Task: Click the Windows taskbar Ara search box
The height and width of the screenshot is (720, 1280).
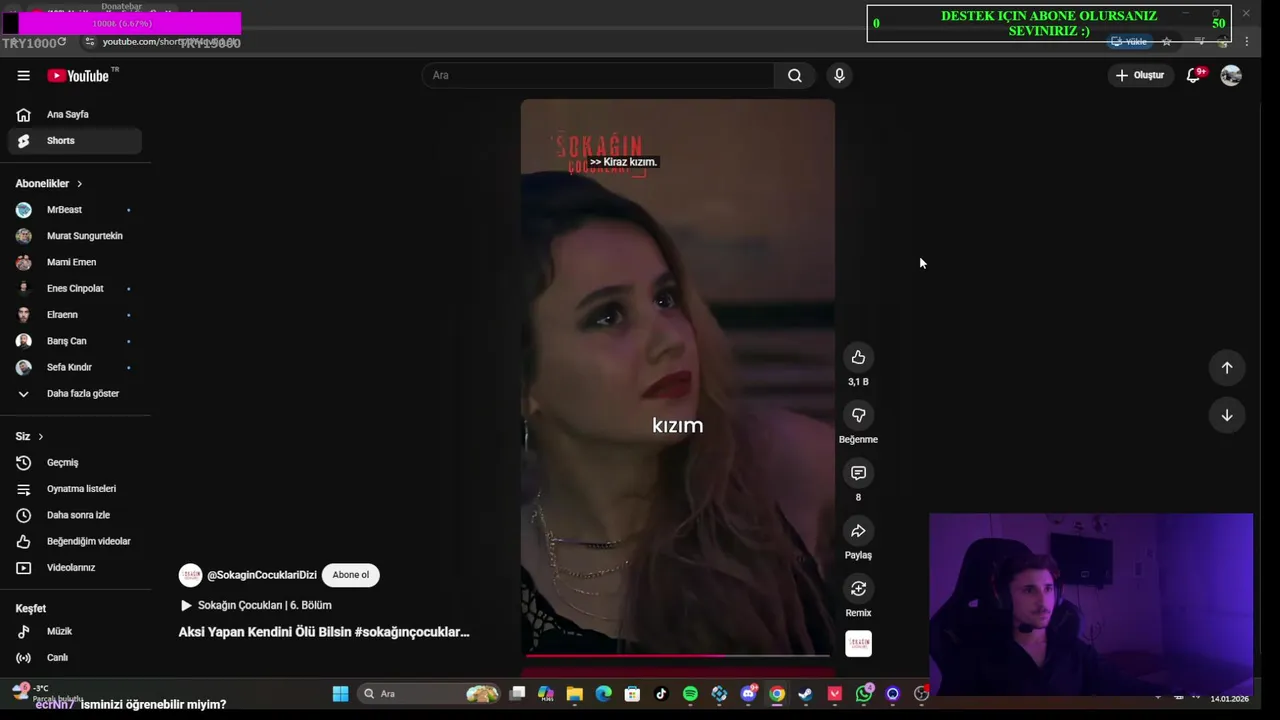Action: 430,694
